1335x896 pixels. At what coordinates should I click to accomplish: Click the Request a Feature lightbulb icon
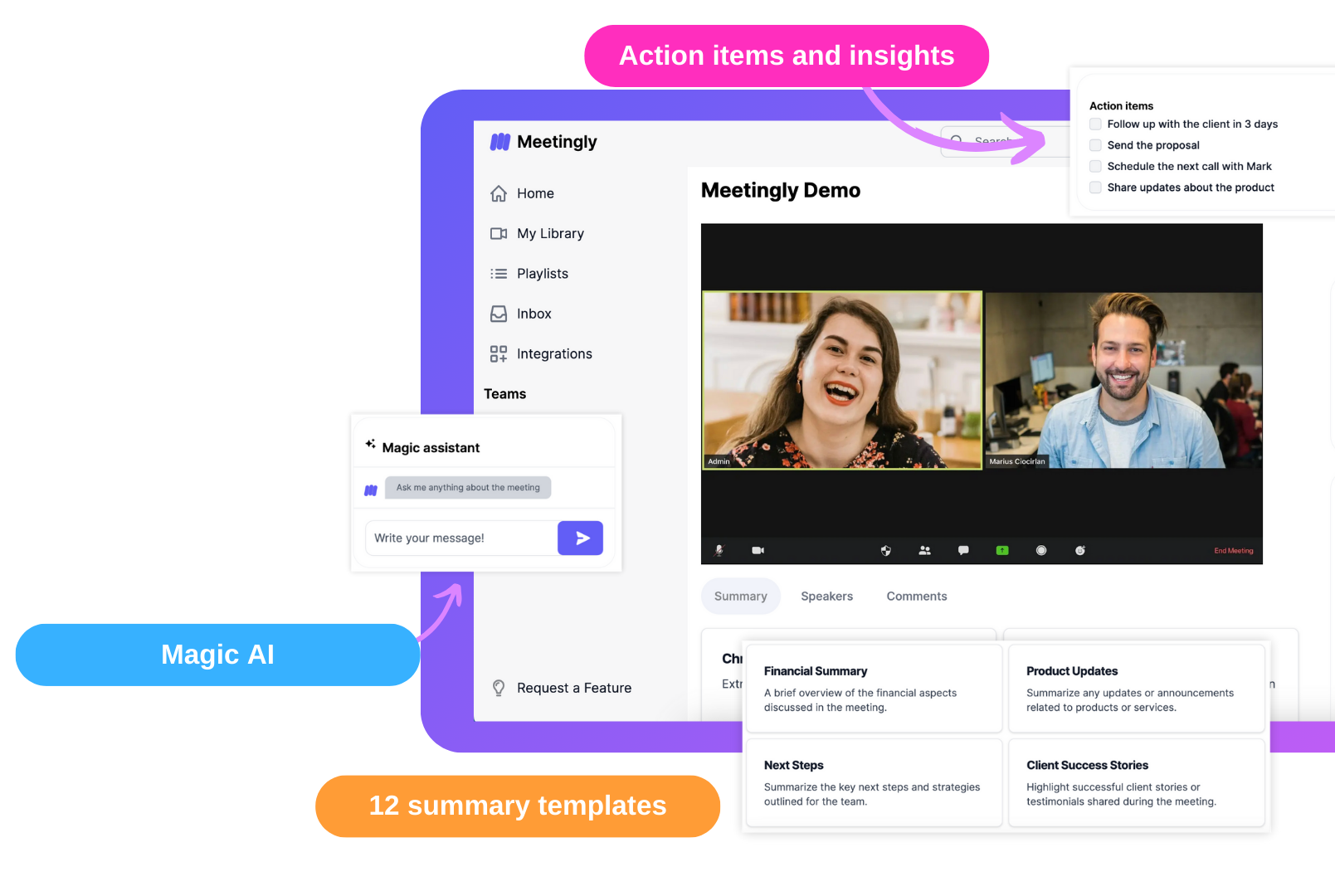point(499,688)
